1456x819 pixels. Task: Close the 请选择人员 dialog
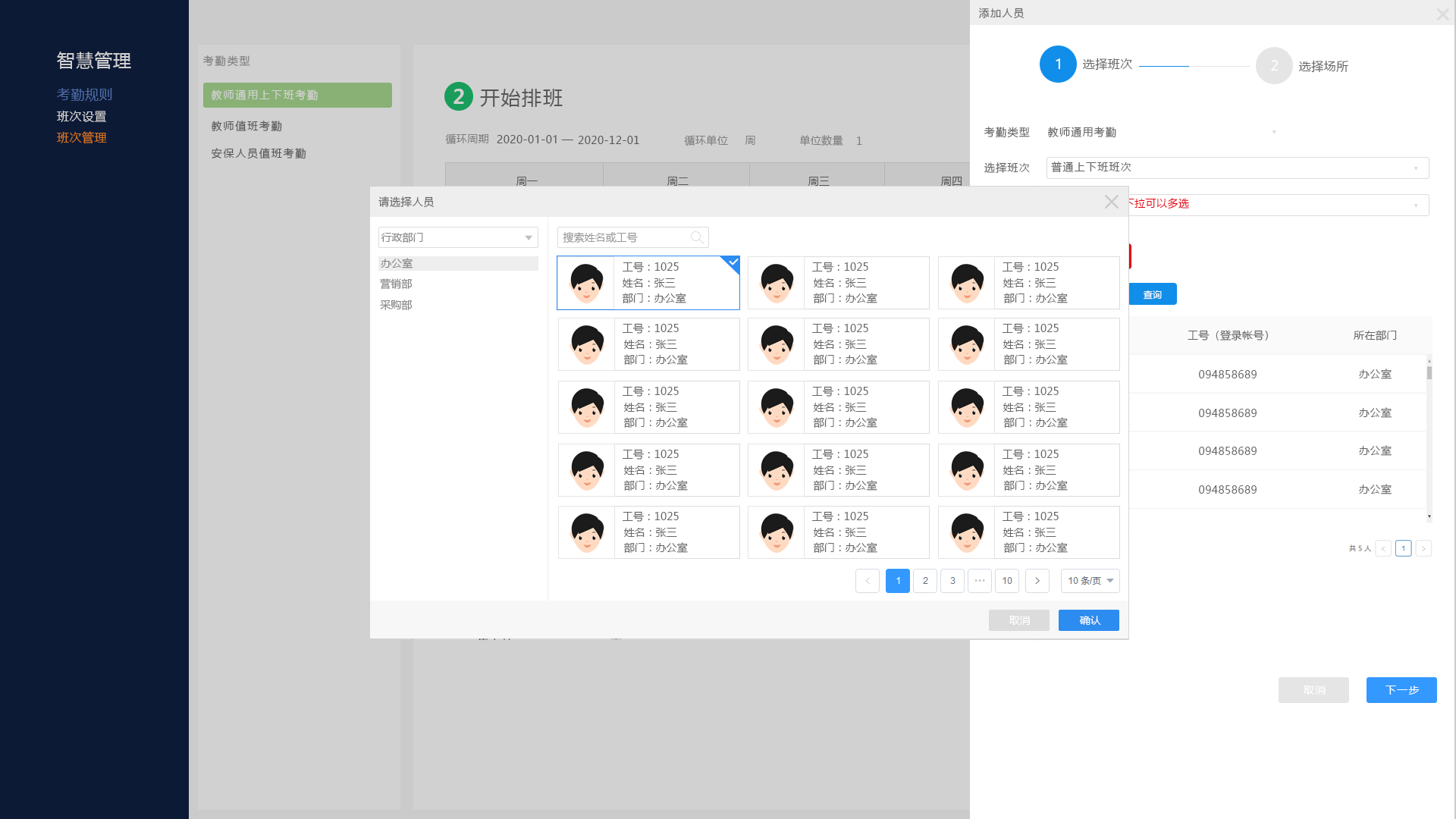[1111, 202]
